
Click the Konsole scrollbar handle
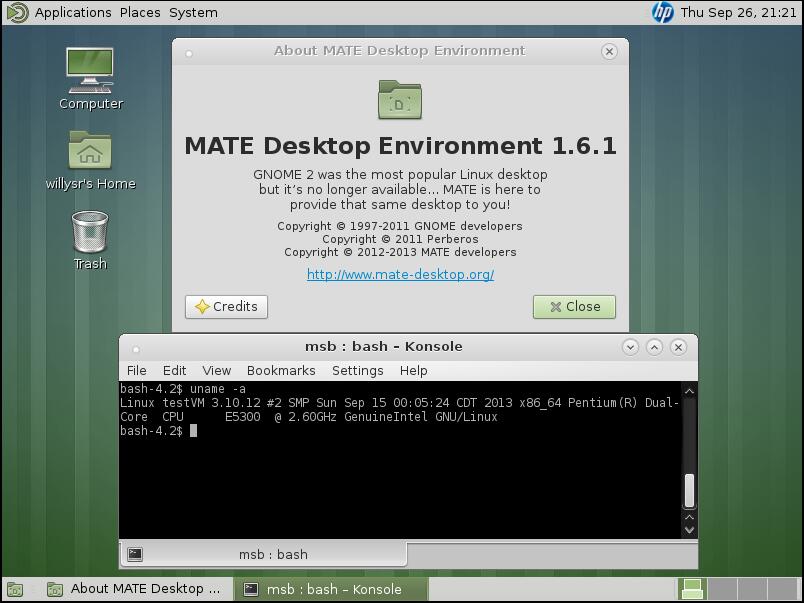point(690,490)
